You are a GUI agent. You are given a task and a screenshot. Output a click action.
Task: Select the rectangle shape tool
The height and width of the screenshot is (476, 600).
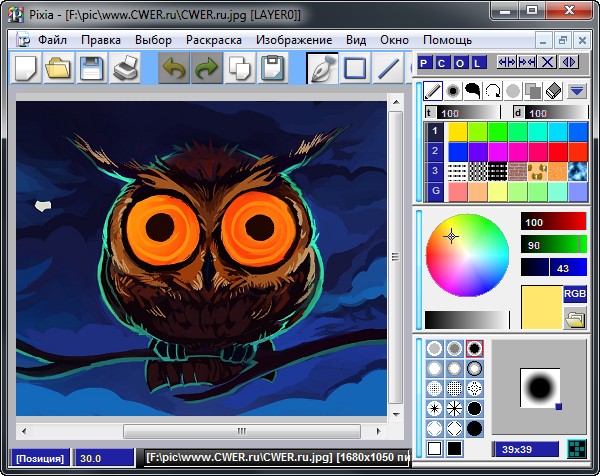pyautogui.click(x=355, y=68)
